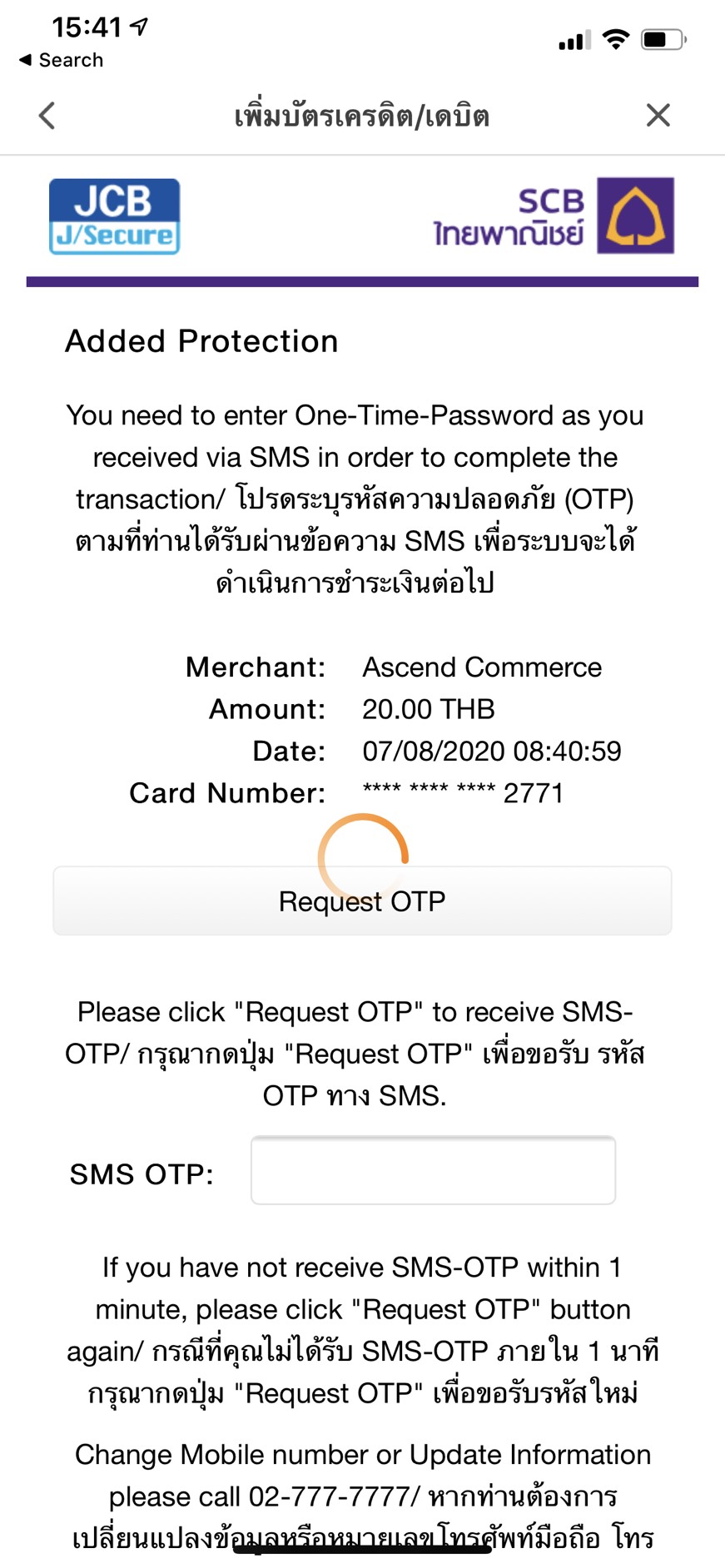
Task: Tap the Ascend Commerce merchant name
Action: (x=482, y=667)
